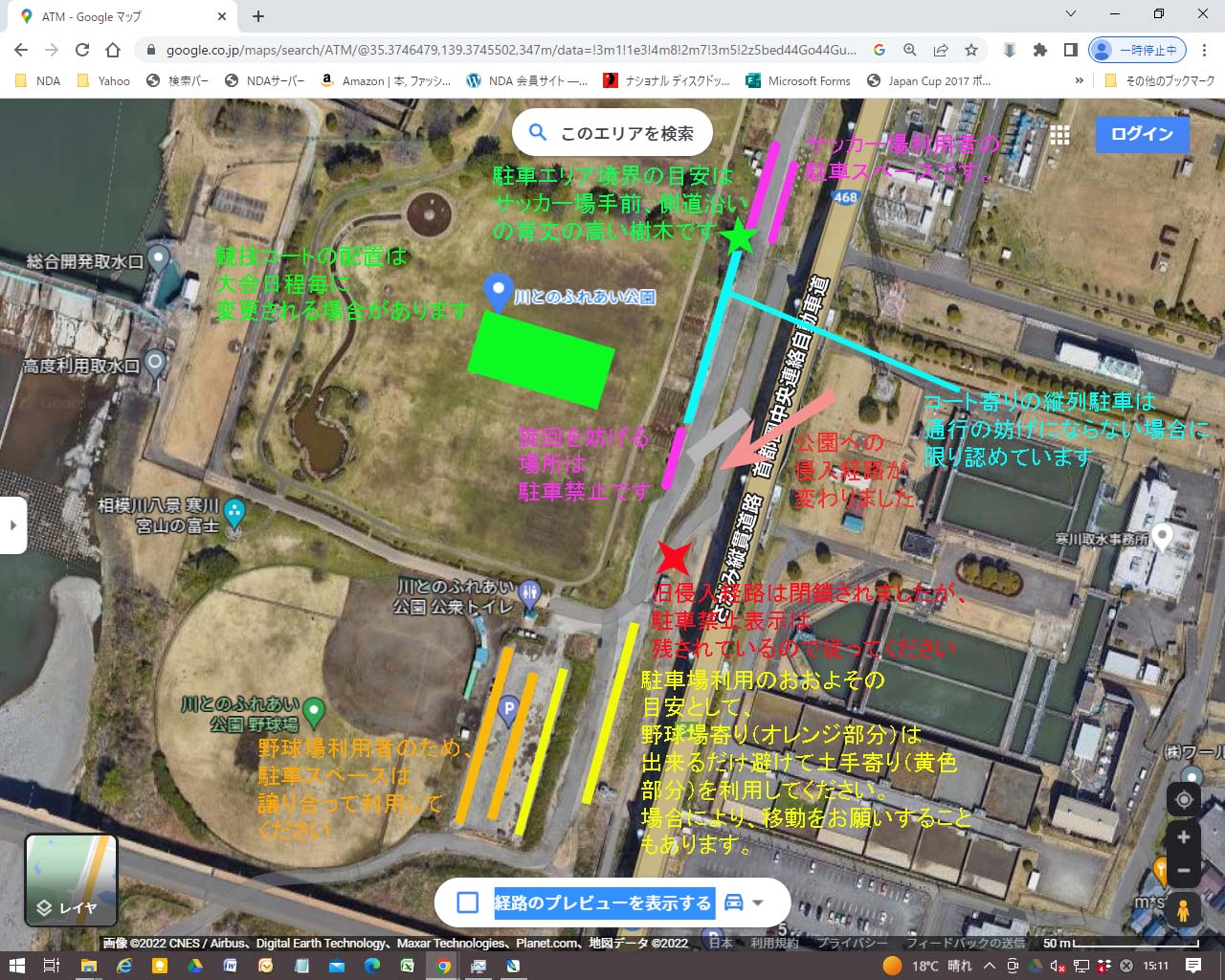1225x980 pixels.
Task: Click the このエリアを検索 button
Action: [x=612, y=134]
